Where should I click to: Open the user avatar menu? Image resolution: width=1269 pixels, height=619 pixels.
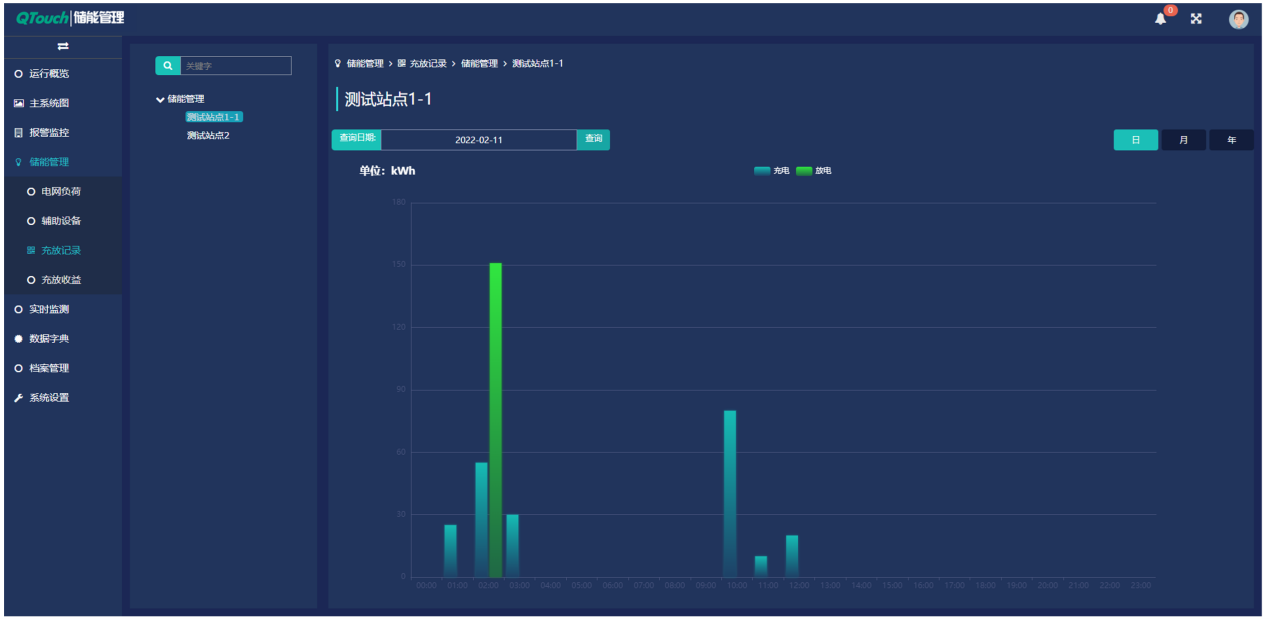[x=1238, y=19]
